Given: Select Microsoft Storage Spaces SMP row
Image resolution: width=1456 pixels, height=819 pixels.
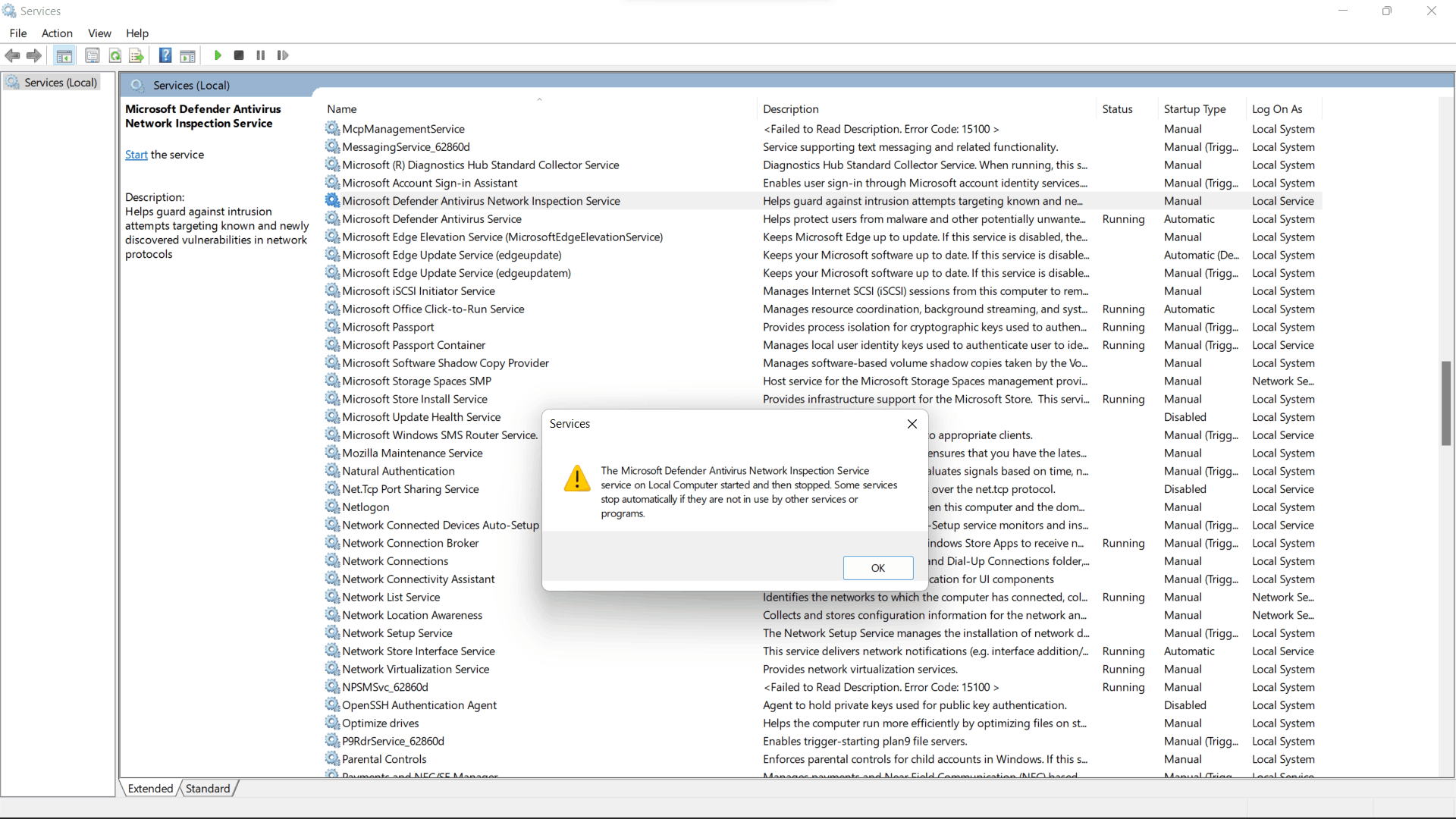Looking at the screenshot, I should click(x=824, y=381).
